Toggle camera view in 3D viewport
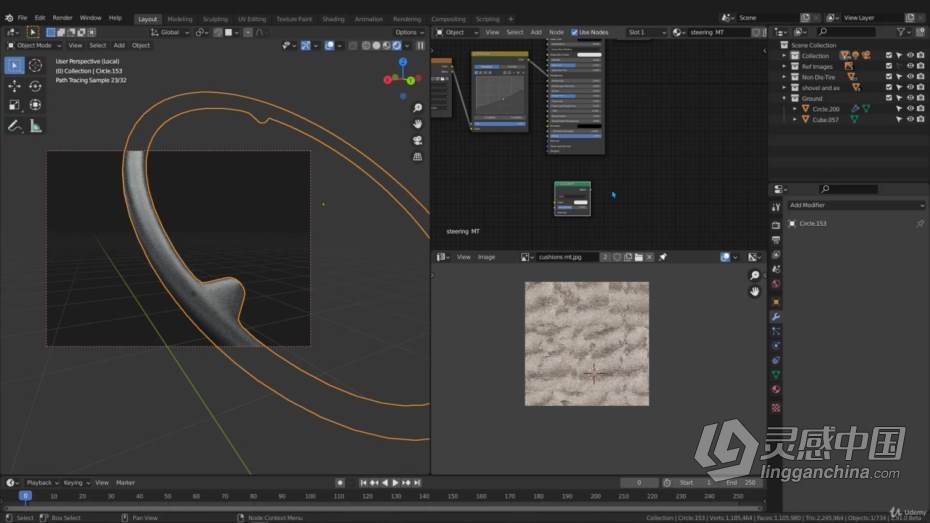Screen dimensions: 930x523 click(418, 141)
